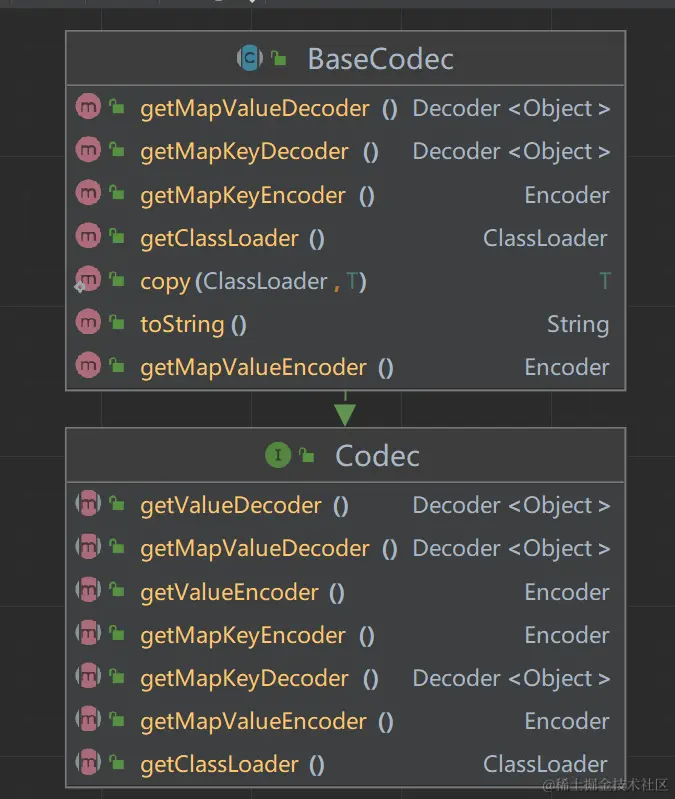This screenshot has width=675, height=799.
Task: Click method icon of BaseCodec getMapValueEncoder
Action: click(88, 365)
